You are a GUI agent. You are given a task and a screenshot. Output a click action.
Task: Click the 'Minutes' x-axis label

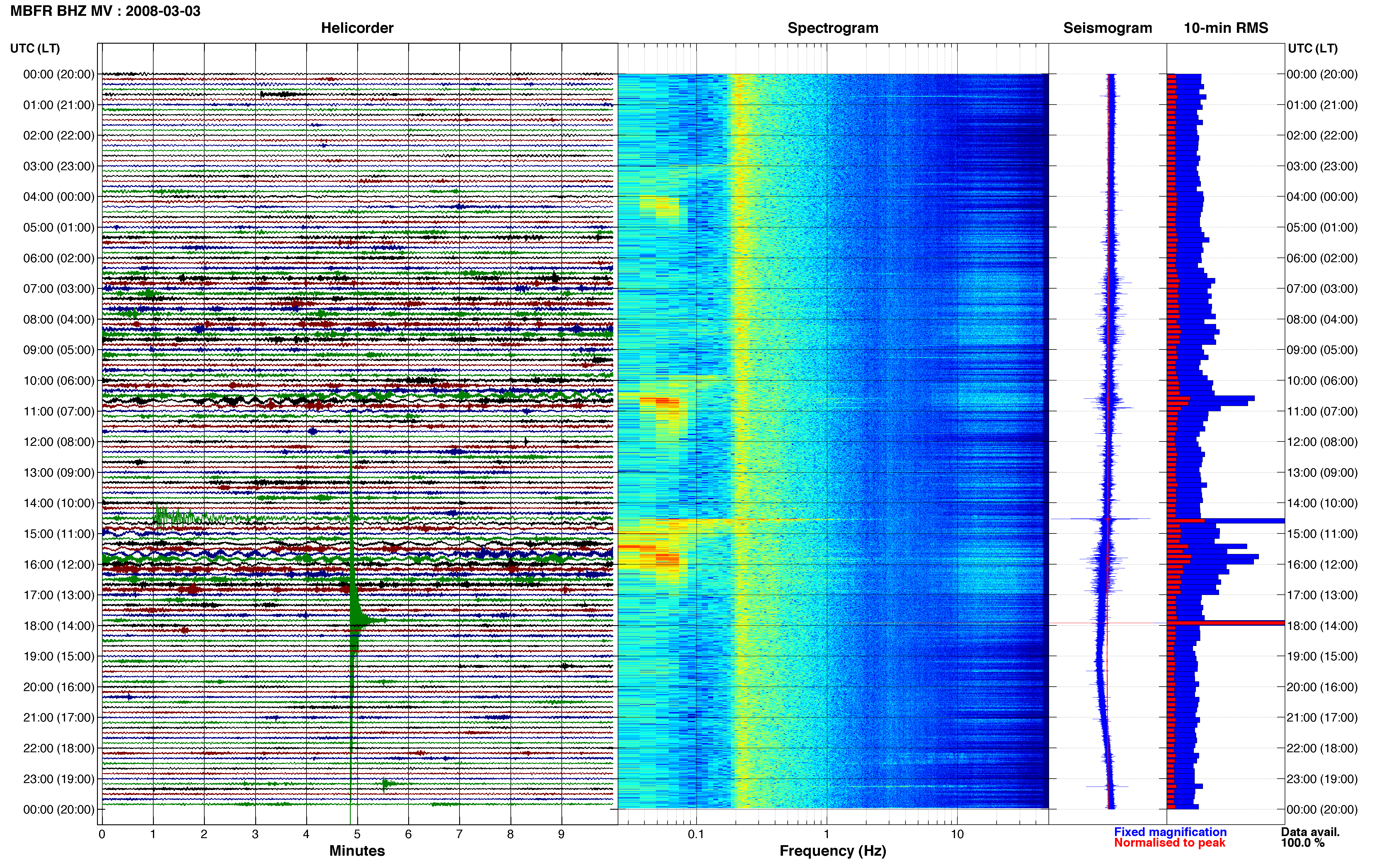click(357, 851)
